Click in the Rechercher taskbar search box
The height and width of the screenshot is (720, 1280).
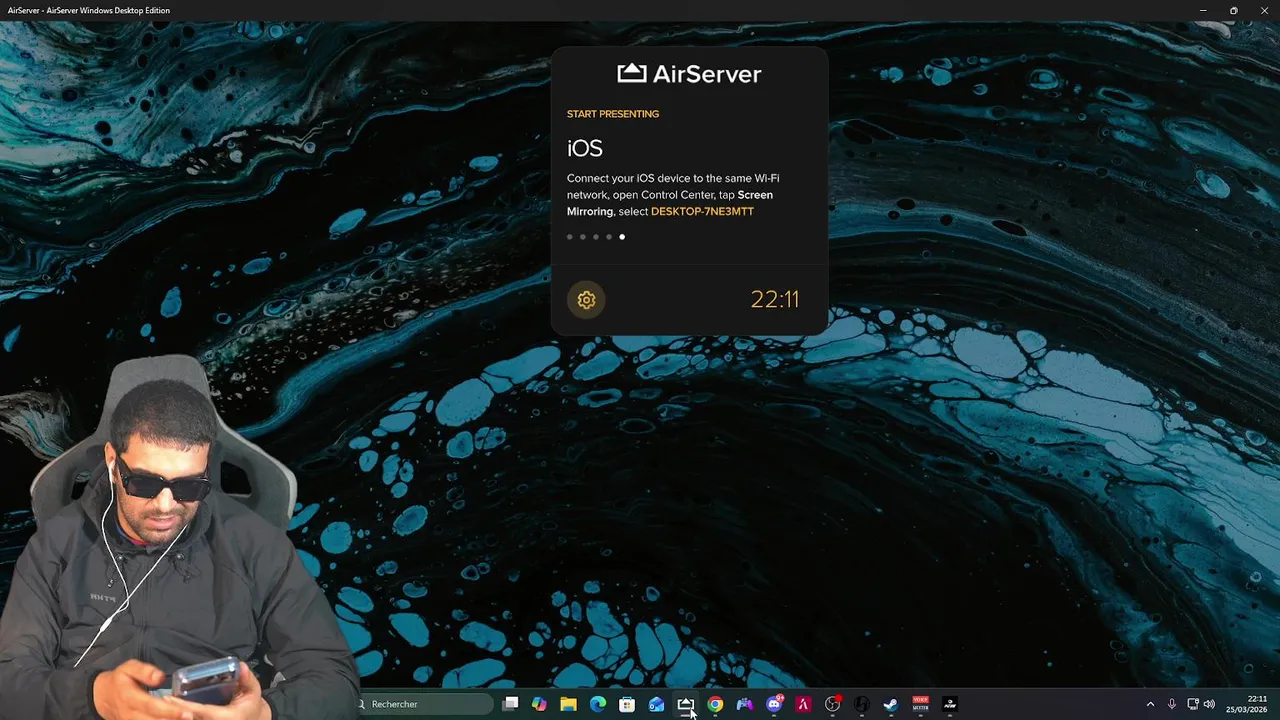pos(425,704)
